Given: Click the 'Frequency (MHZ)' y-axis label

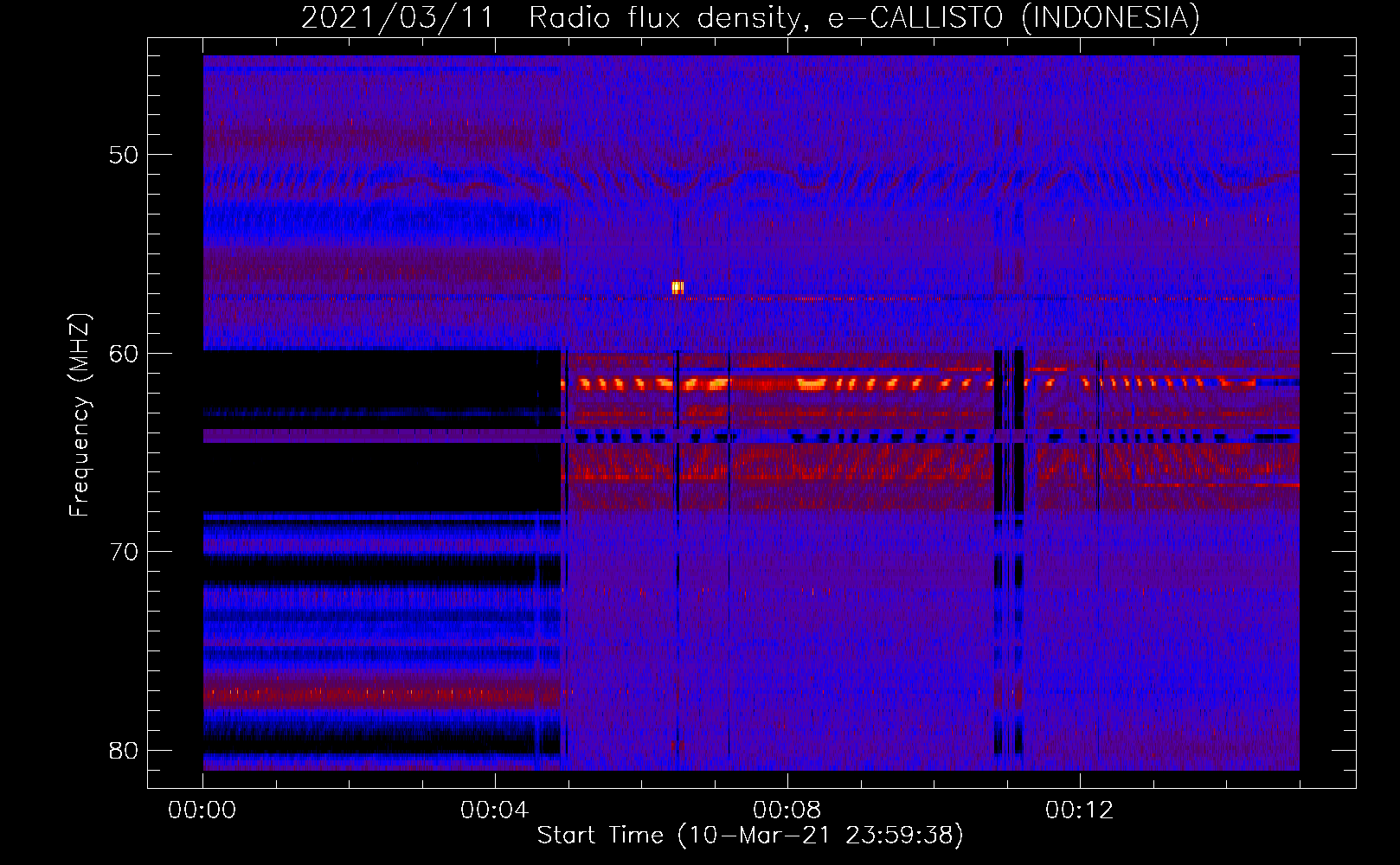Looking at the screenshot, I should click(79, 415).
